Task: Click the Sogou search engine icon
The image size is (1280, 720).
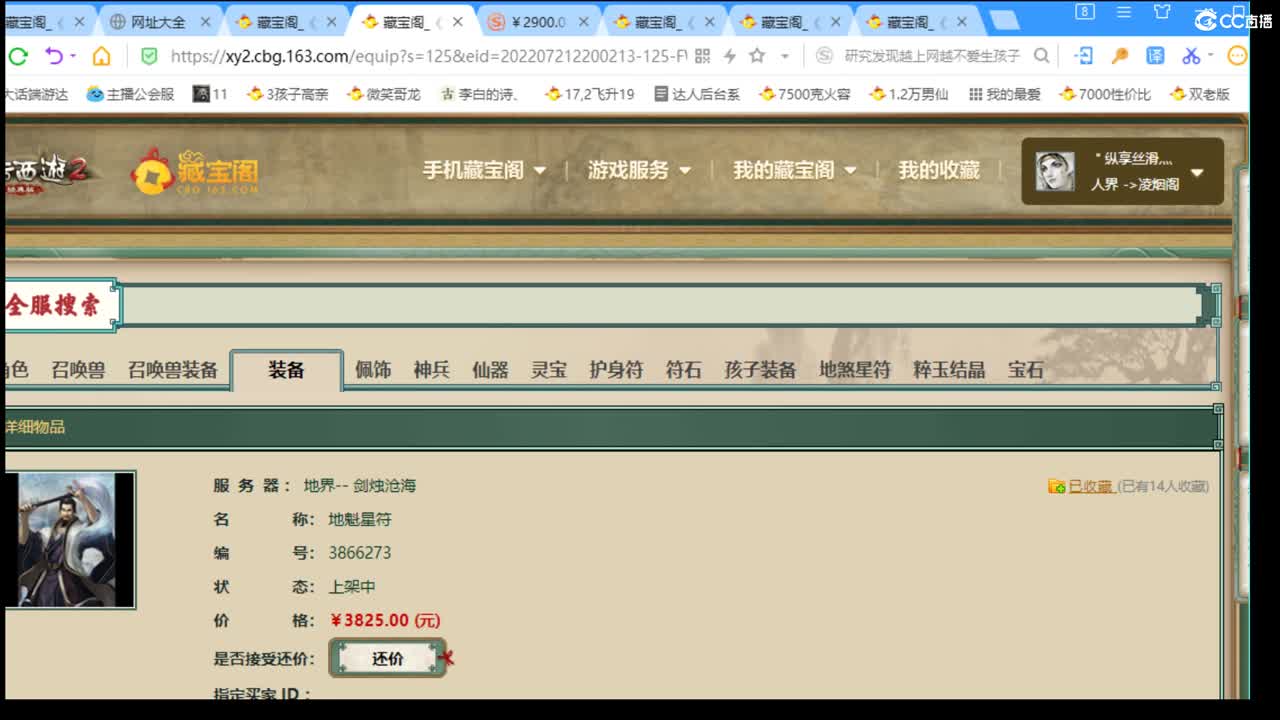Action: point(824,56)
